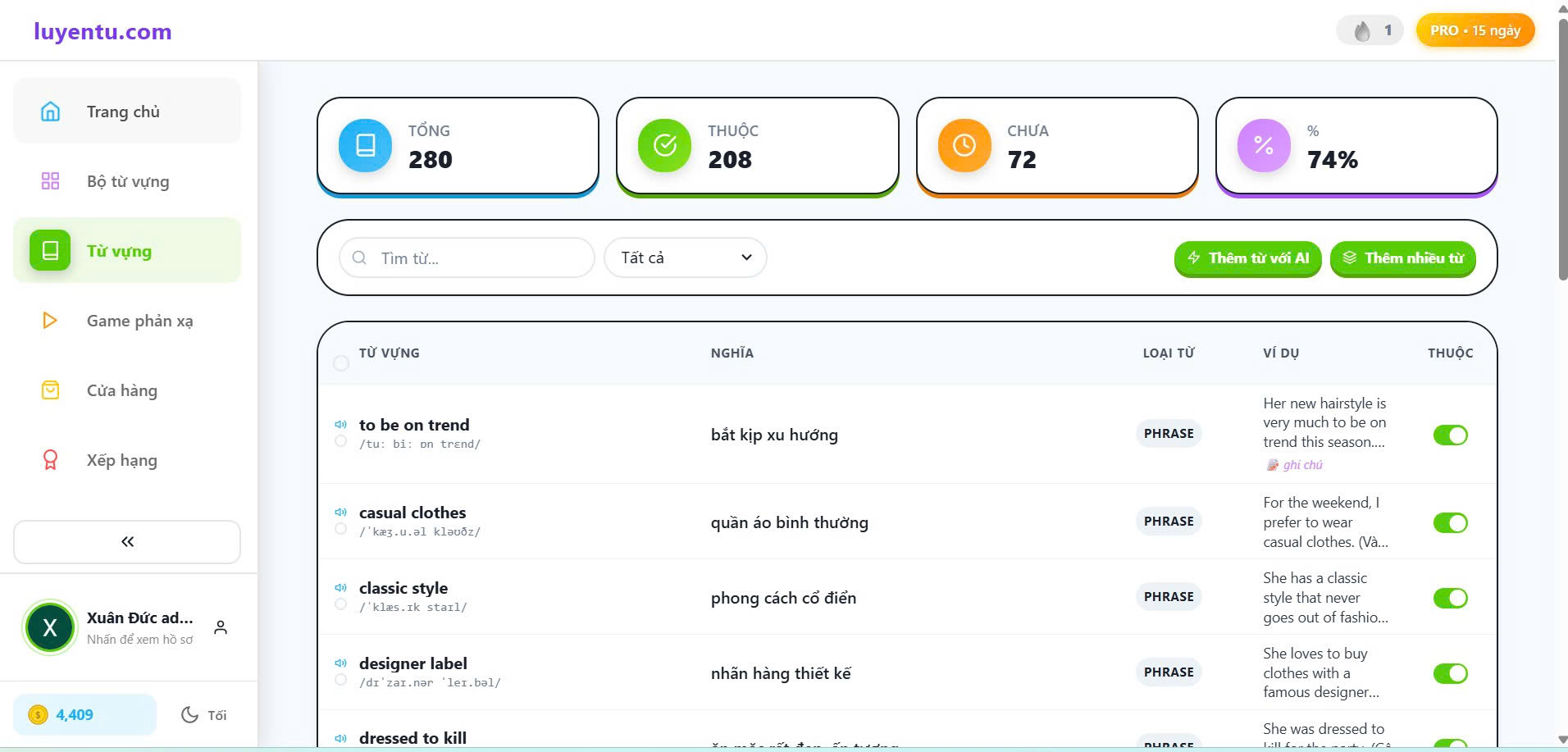
Task: Click the purple percent icon
Action: coord(1263,145)
